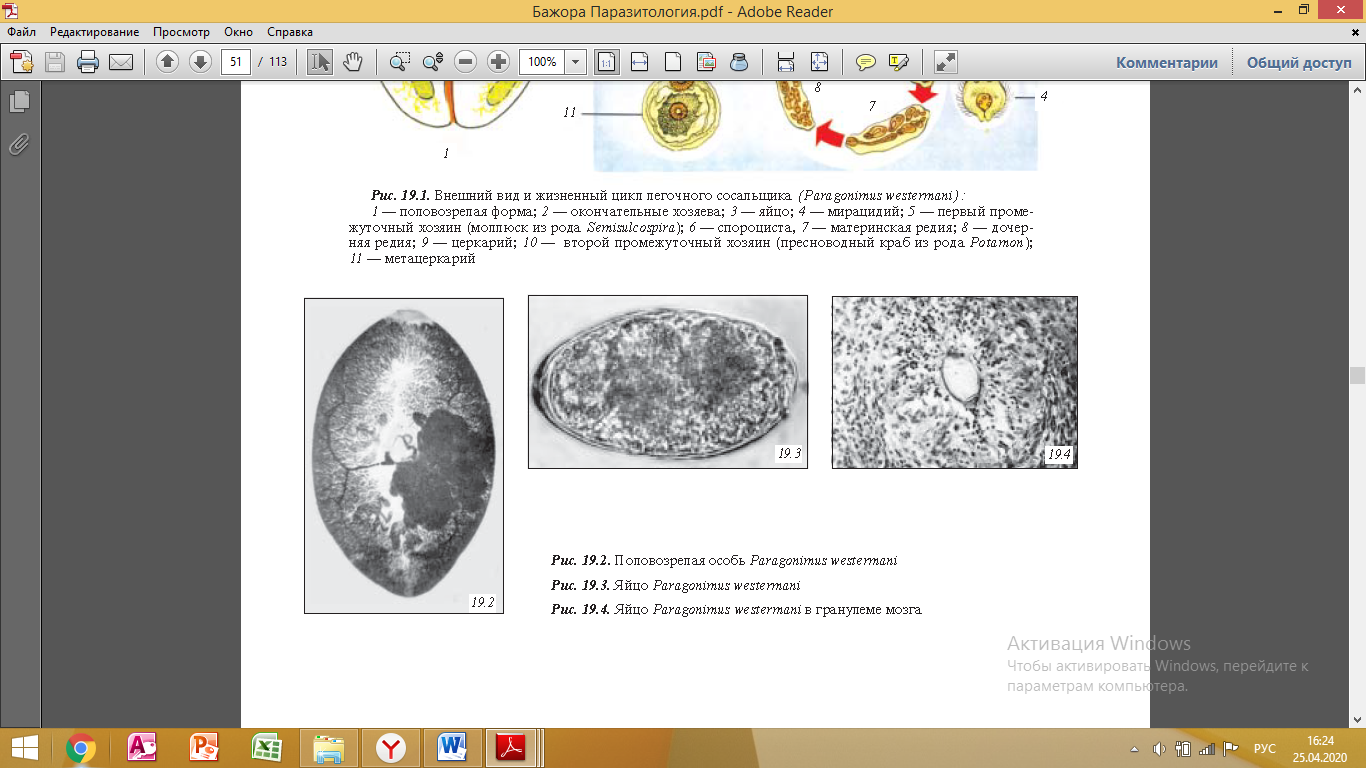This screenshot has width=1366, height=768.
Task: Open Excel from taskbar
Action: [266, 748]
